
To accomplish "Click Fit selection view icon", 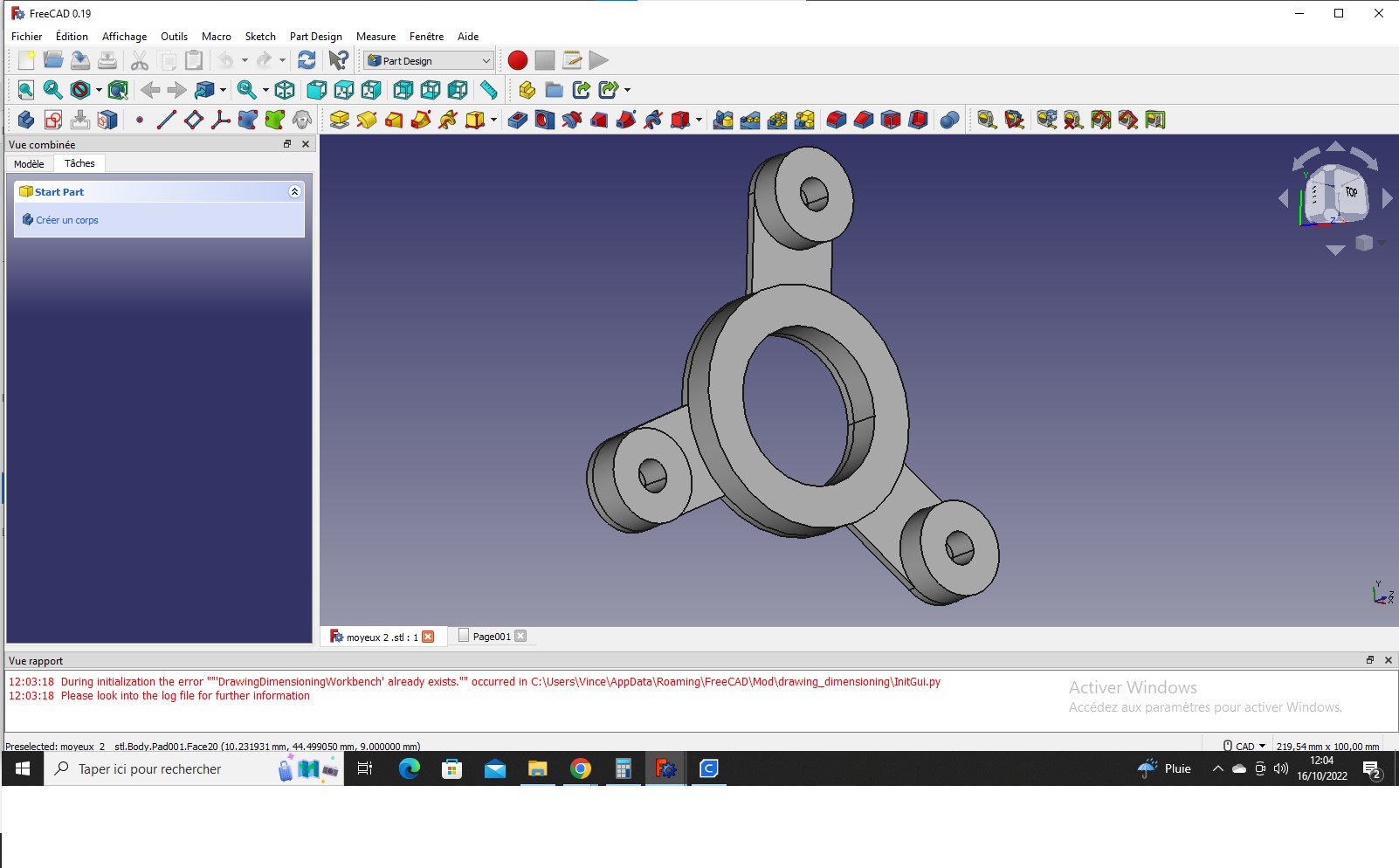I will pos(53,90).
